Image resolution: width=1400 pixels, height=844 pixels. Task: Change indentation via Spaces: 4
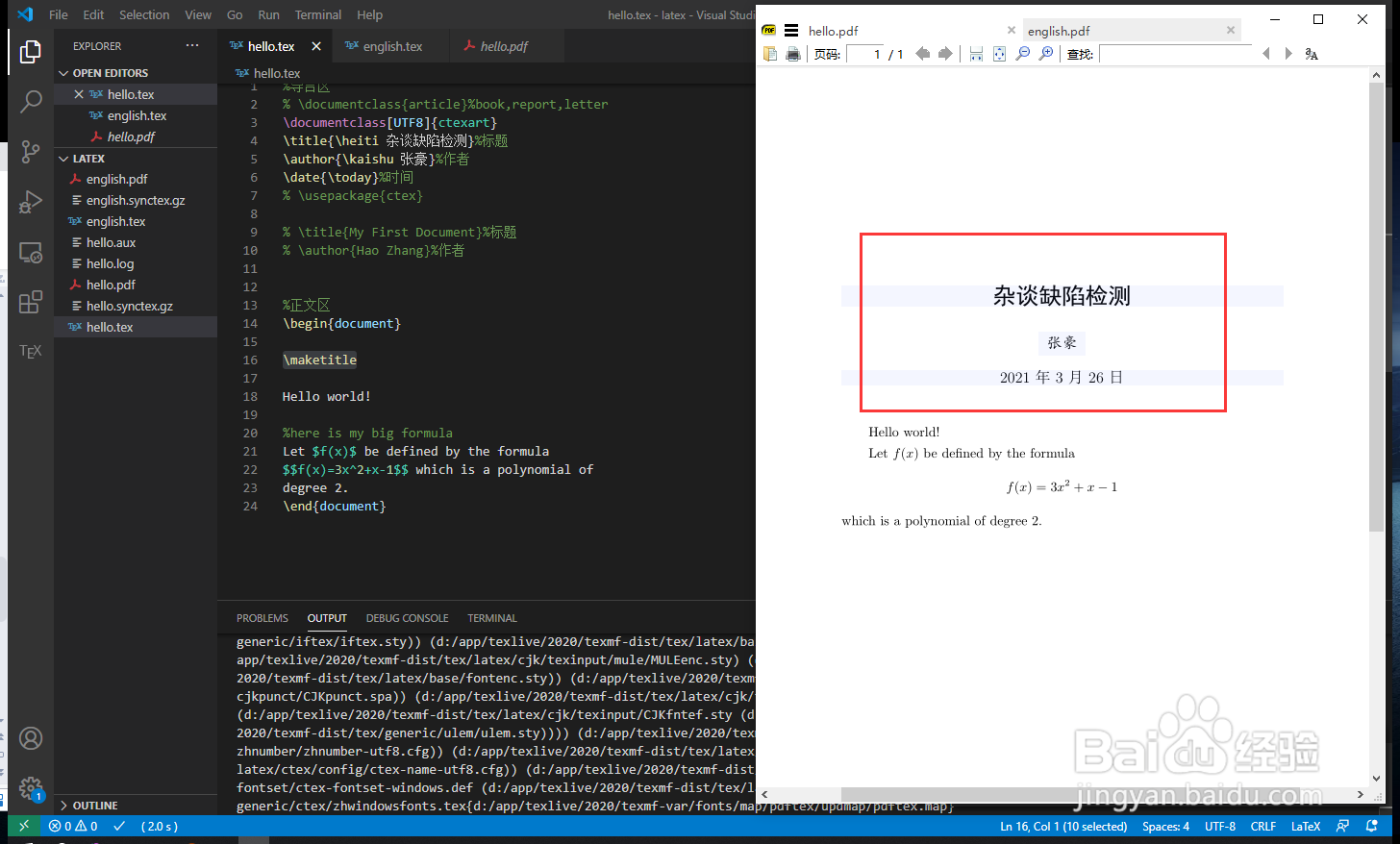point(1165,826)
